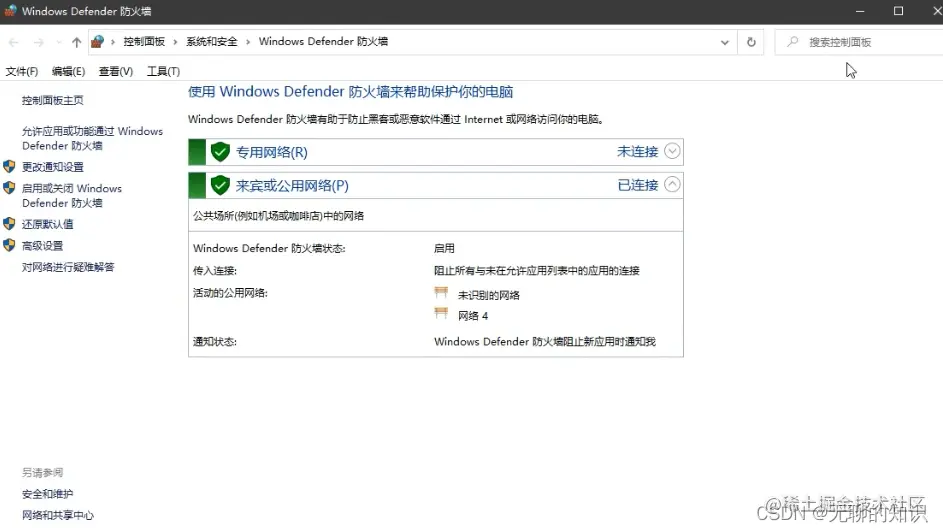Click 还原默认值 link
The height and width of the screenshot is (532, 943).
48,224
